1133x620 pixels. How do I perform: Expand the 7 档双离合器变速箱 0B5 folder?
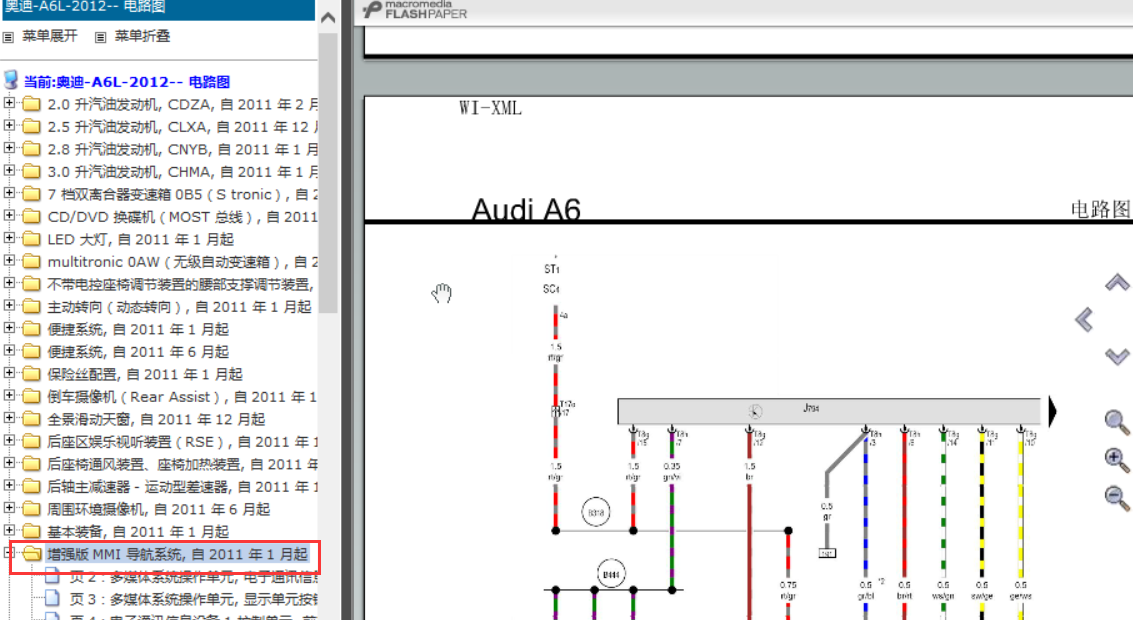click(9, 193)
